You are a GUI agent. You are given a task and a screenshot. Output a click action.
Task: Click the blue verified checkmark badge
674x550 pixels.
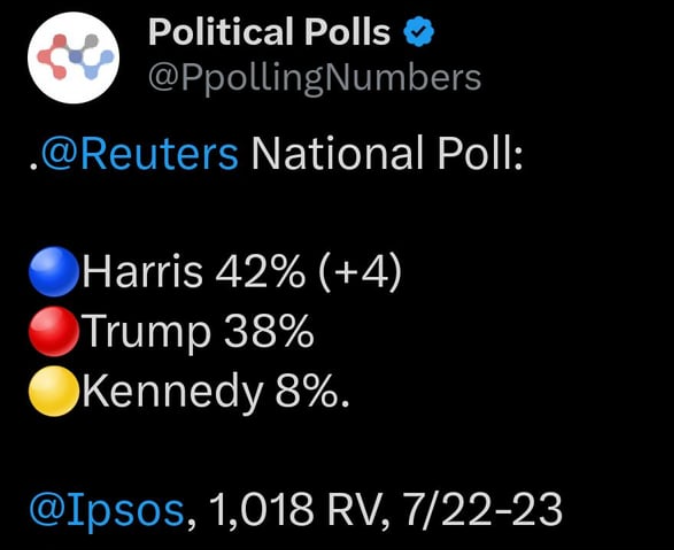(x=419, y=32)
